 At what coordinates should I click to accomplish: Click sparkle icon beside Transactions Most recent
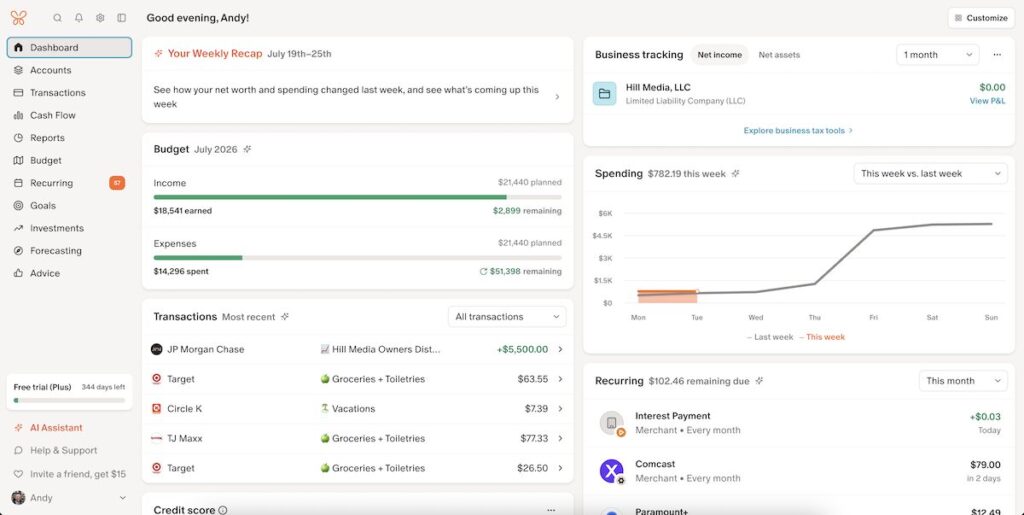(x=285, y=317)
